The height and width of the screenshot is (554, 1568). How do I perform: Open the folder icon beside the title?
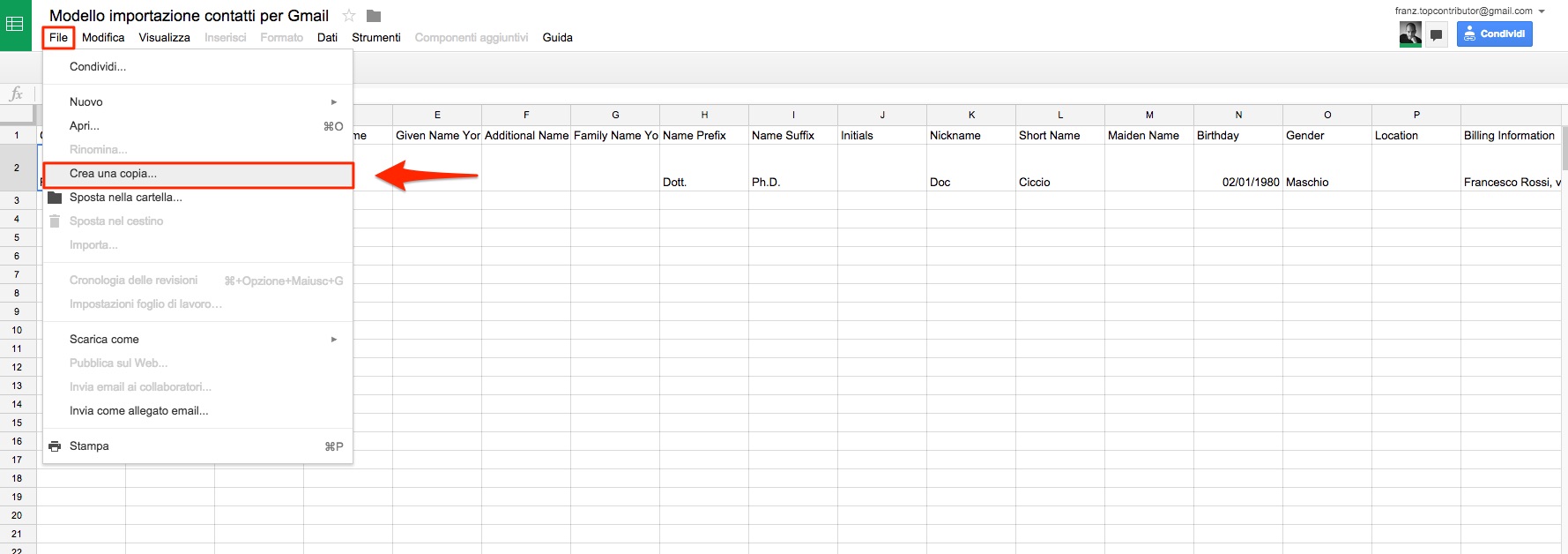click(374, 16)
